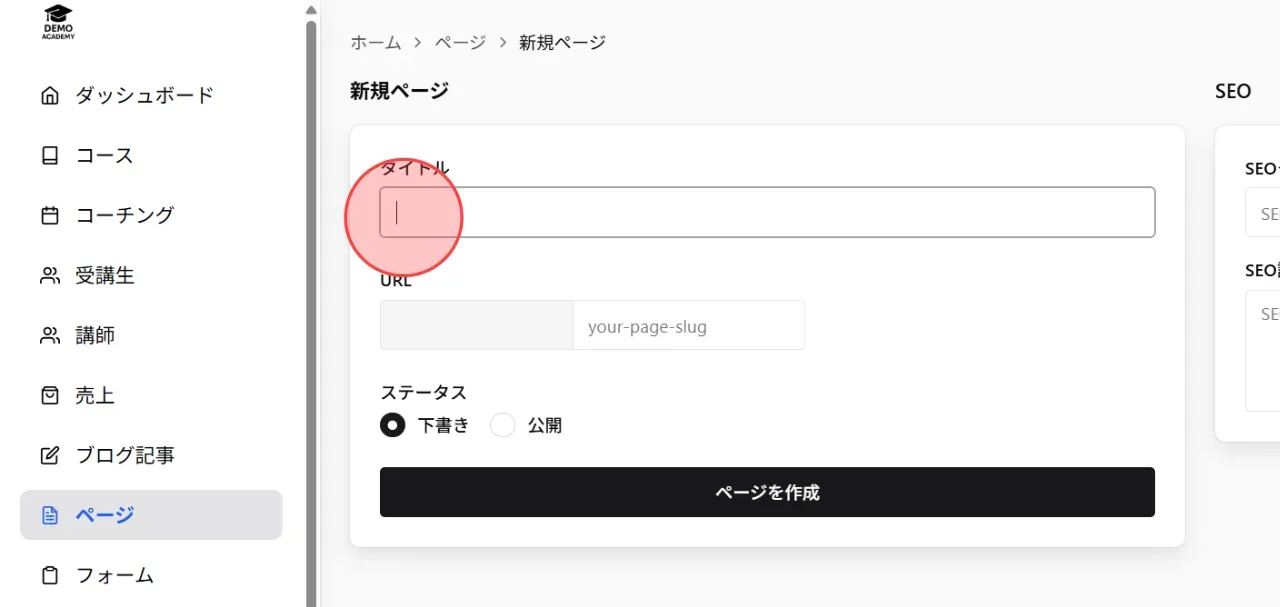Click the ダッシュボード home icon
The height and width of the screenshot is (607, 1280).
point(50,96)
